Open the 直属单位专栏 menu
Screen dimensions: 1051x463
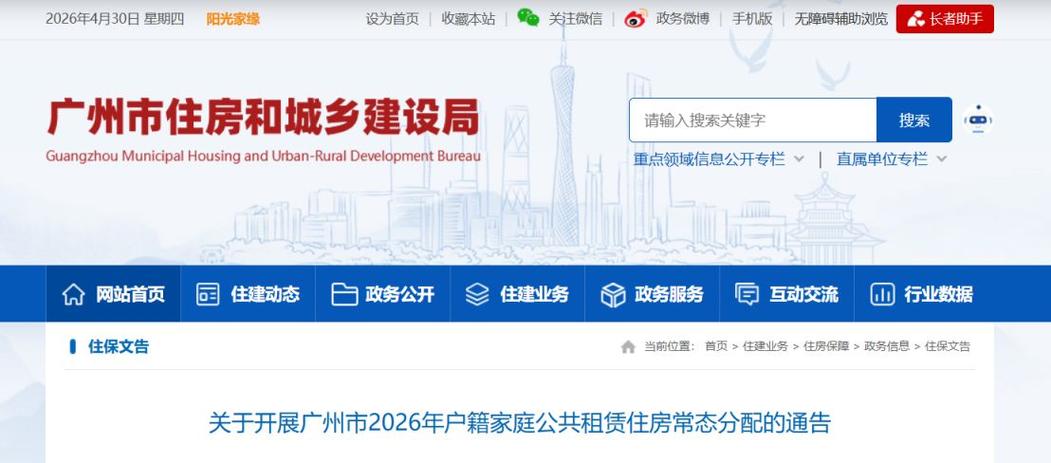coord(881,159)
